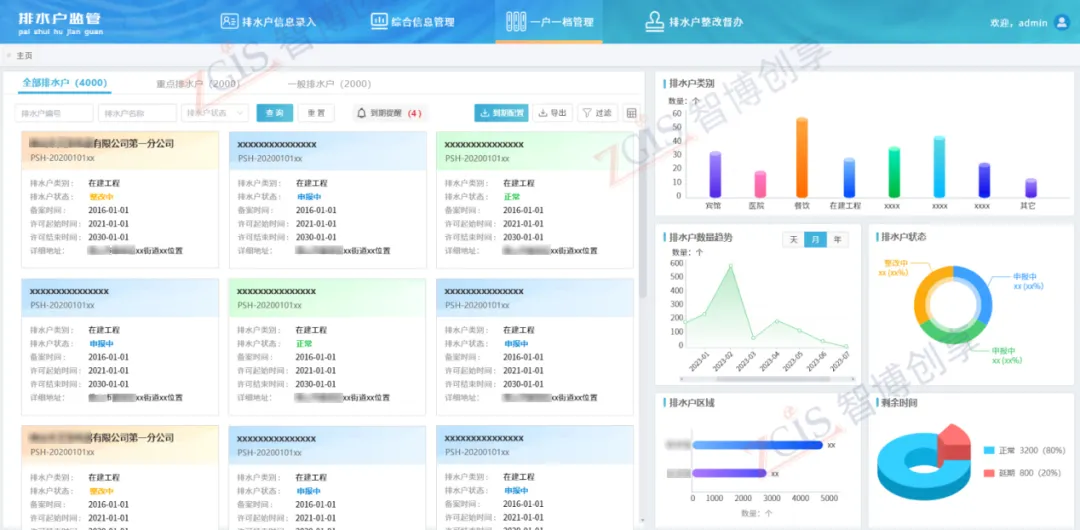
Task: Select 年 in trend chart granularity
Action: [838, 239]
